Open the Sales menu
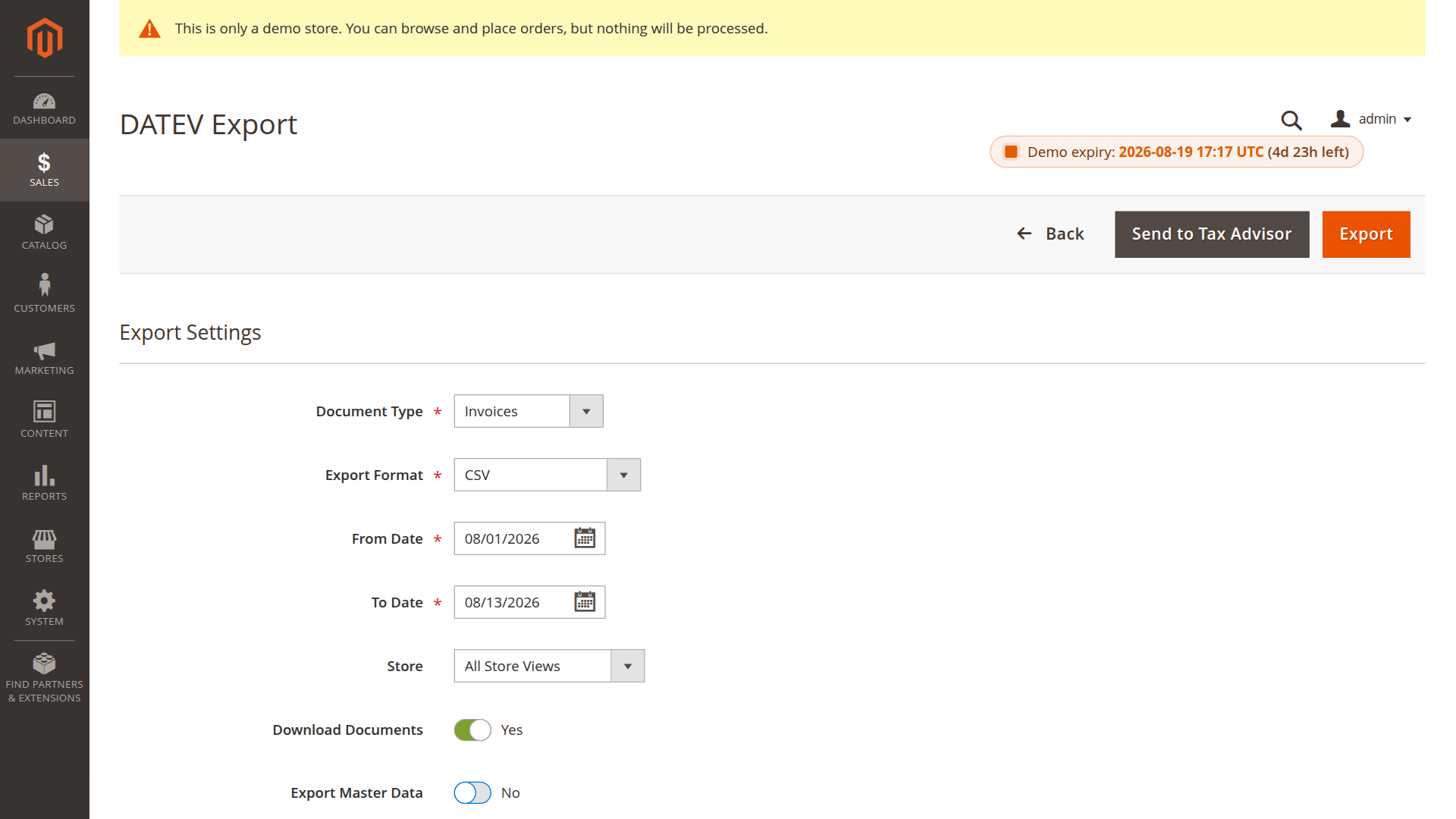 [44, 169]
